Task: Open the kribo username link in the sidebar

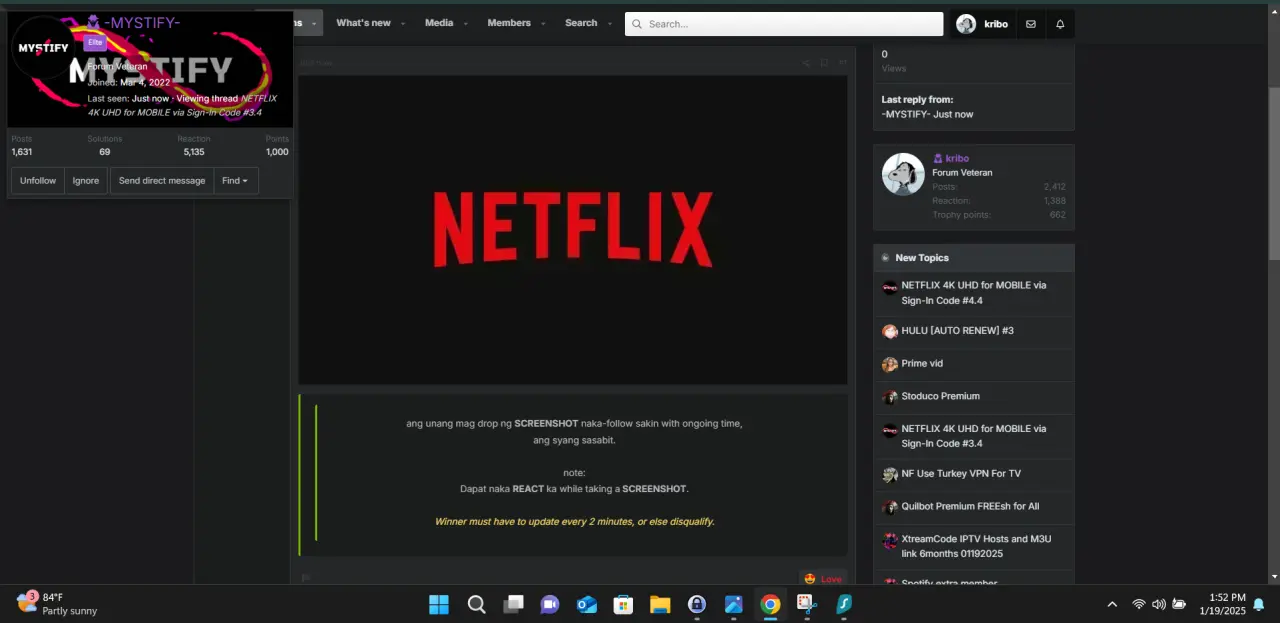Action: coord(957,158)
